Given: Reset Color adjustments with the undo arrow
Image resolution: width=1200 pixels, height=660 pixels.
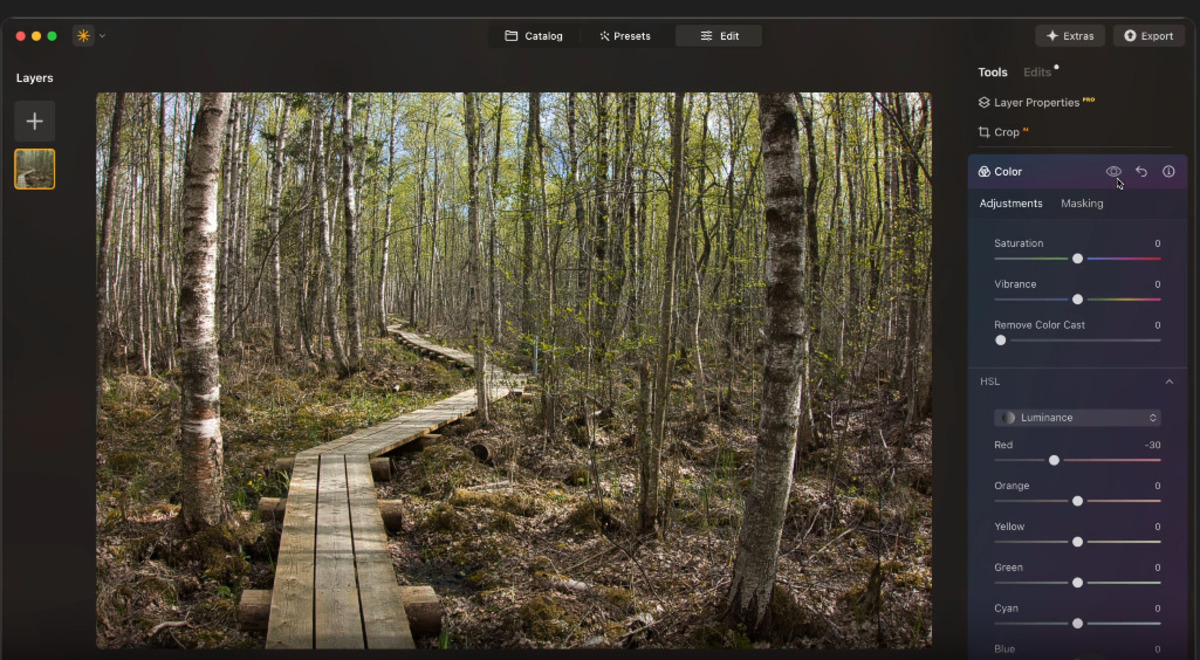Looking at the screenshot, I should (x=1141, y=171).
